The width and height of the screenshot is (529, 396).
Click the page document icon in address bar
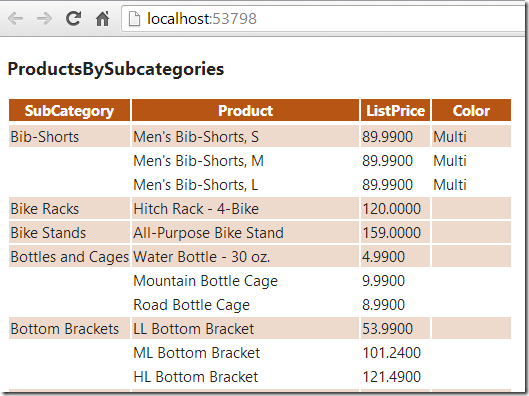(134, 19)
